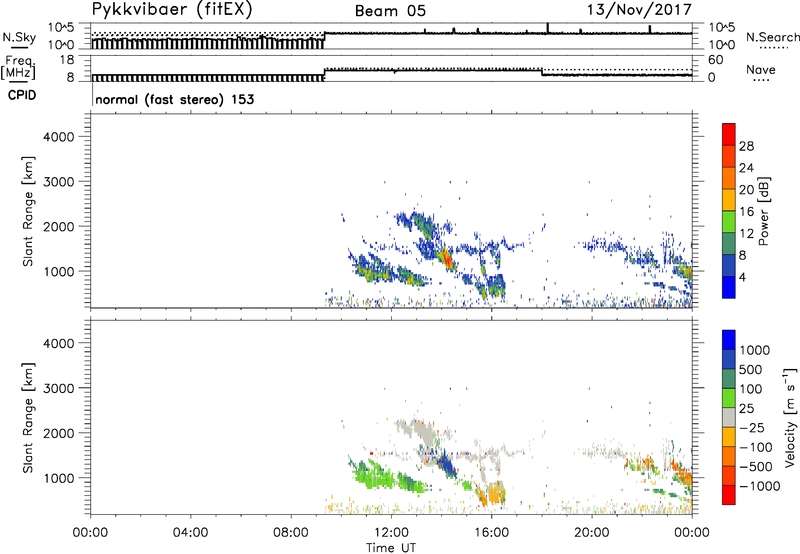This screenshot has width=800, height=554.
Task: Click the date '13/Nov/2017'
Action: 639,9
